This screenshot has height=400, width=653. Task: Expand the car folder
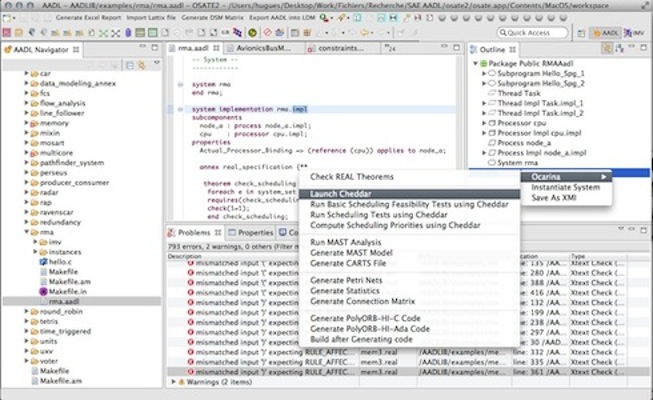(x=26, y=73)
